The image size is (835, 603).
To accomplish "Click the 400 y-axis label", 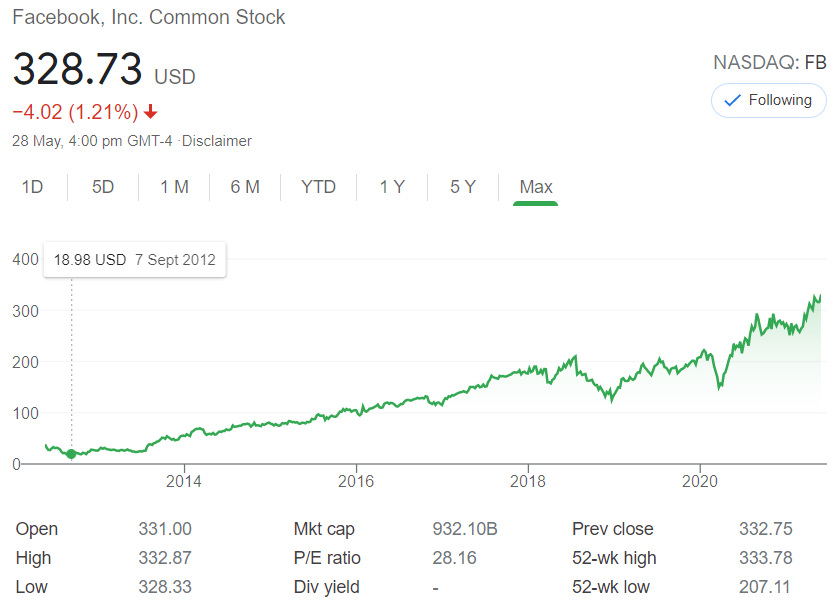I will pyautogui.click(x=26, y=259).
